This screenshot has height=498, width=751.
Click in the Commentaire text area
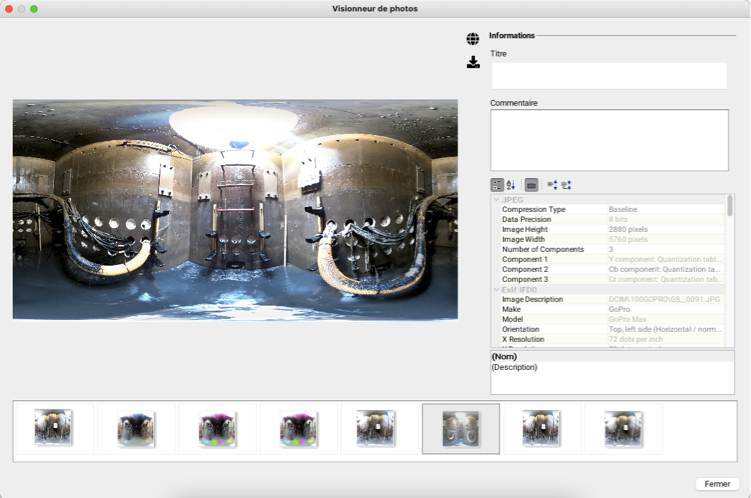(x=608, y=140)
